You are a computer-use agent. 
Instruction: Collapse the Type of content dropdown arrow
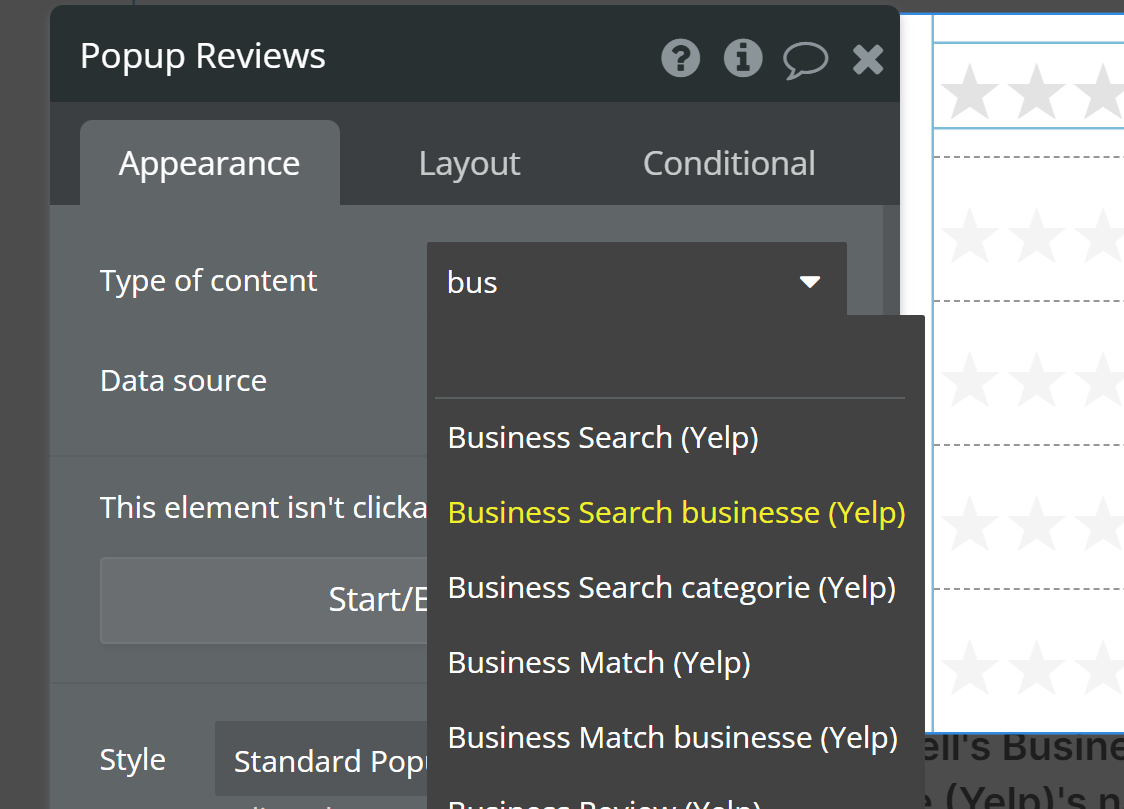pos(810,282)
